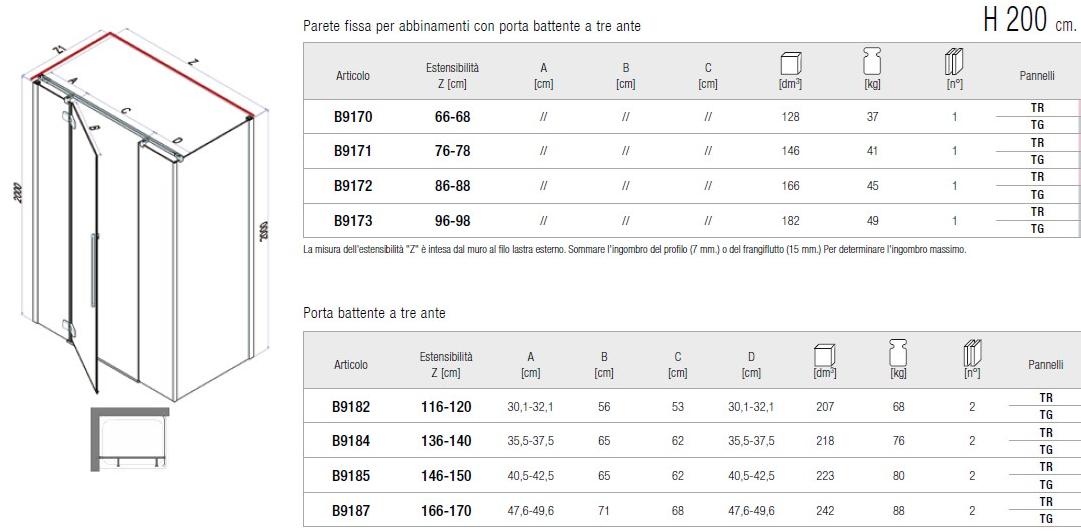Choose the TG panel option for B9172

coord(1037,194)
